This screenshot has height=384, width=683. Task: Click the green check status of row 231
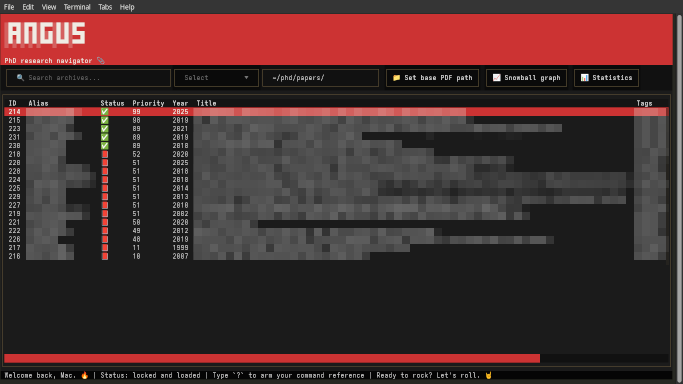[x=105, y=137]
